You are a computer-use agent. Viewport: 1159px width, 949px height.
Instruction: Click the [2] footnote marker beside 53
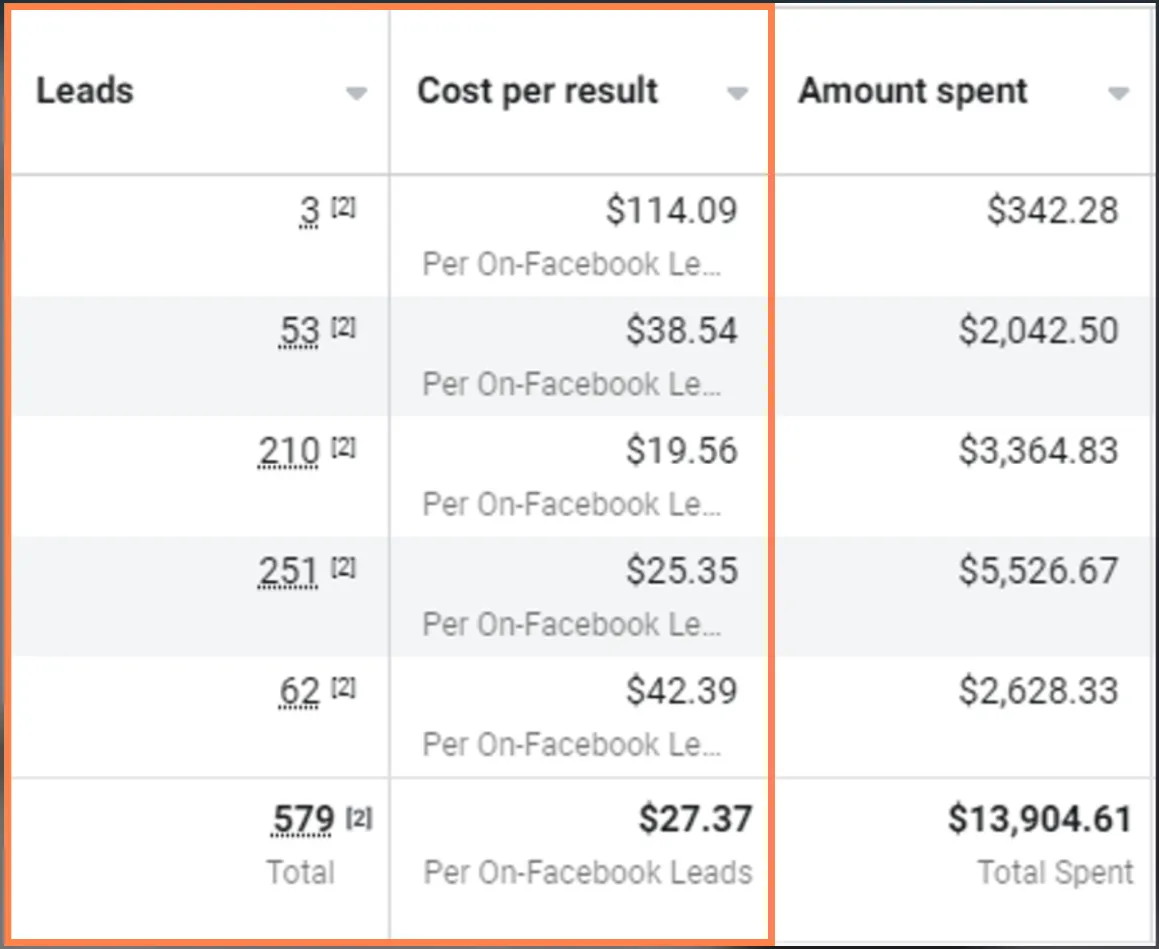click(343, 328)
